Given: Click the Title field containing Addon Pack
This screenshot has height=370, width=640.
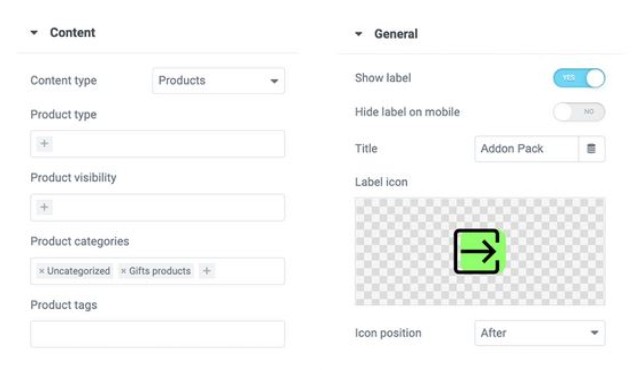Looking at the screenshot, I should pos(527,148).
